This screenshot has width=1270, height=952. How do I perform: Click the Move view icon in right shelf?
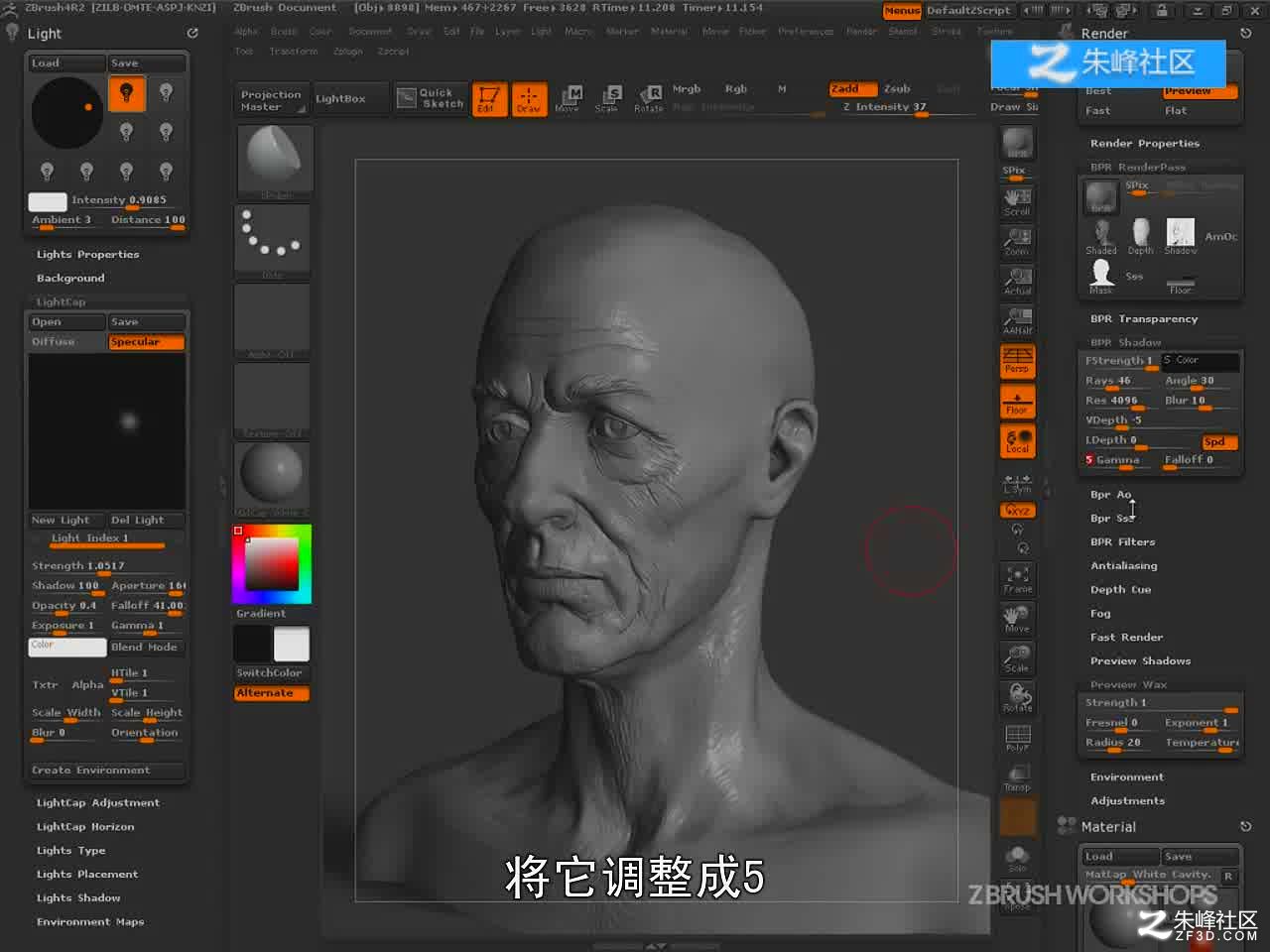(x=1017, y=619)
